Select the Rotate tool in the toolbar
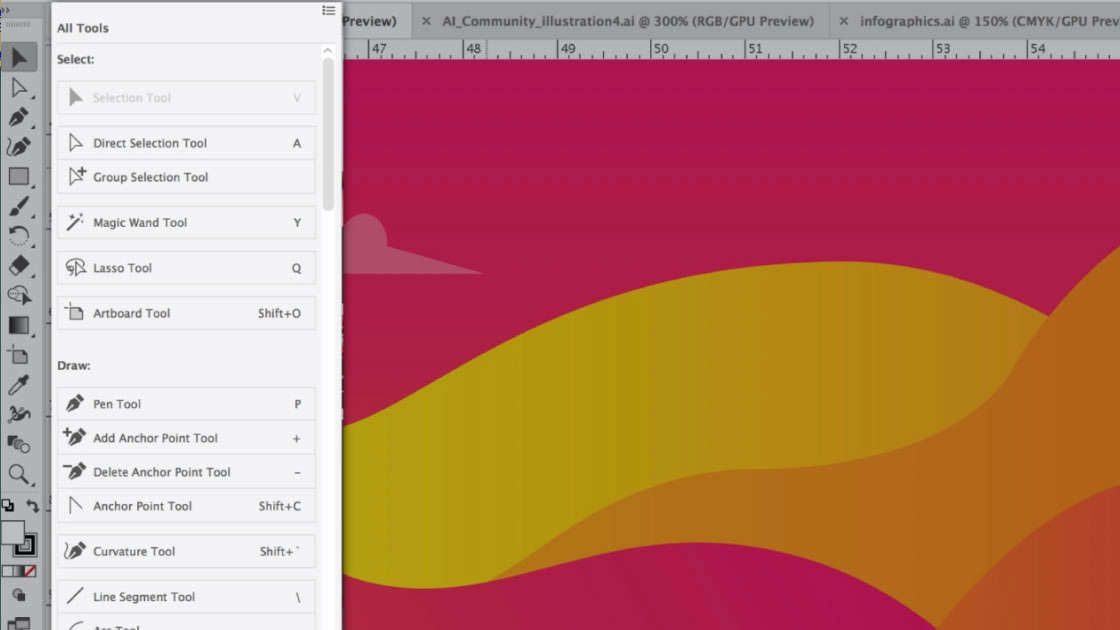1120x630 pixels. tap(19, 236)
